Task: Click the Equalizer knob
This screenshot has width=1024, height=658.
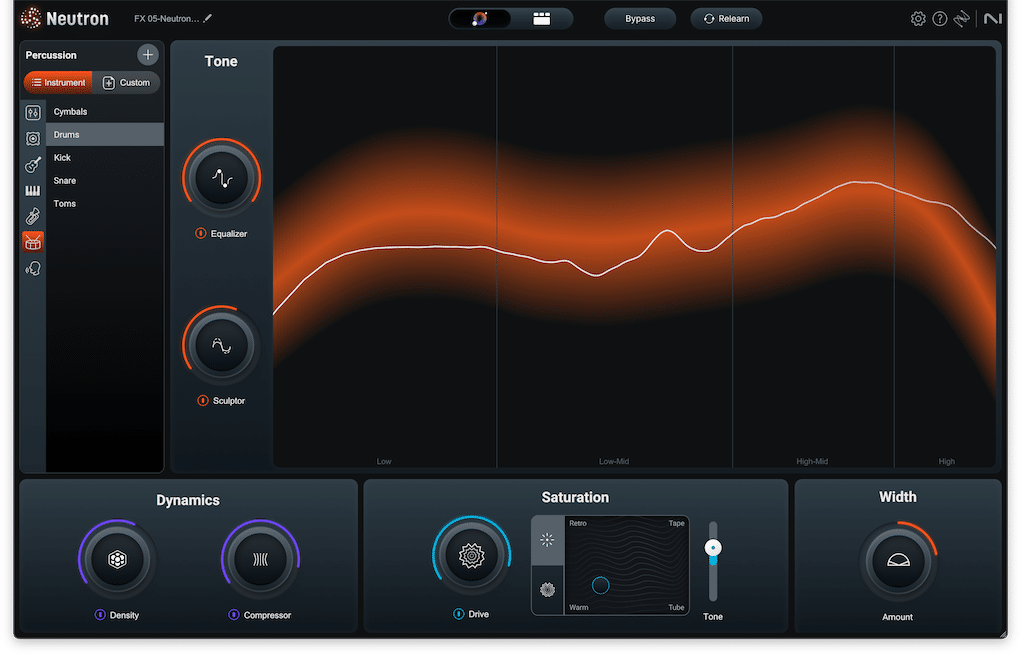Action: point(221,178)
